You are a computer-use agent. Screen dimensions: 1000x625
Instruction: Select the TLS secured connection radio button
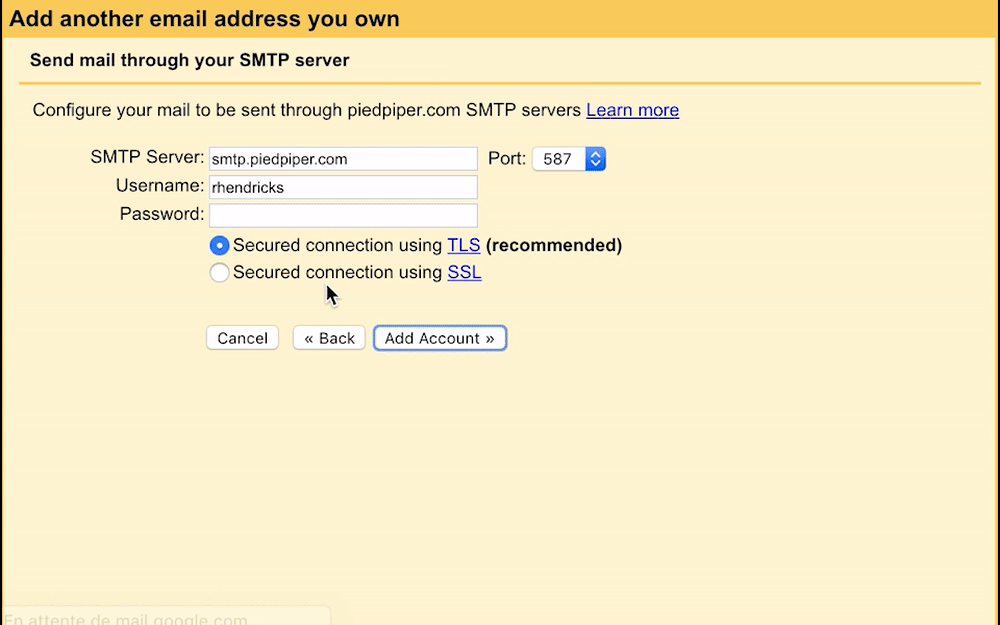coord(219,246)
